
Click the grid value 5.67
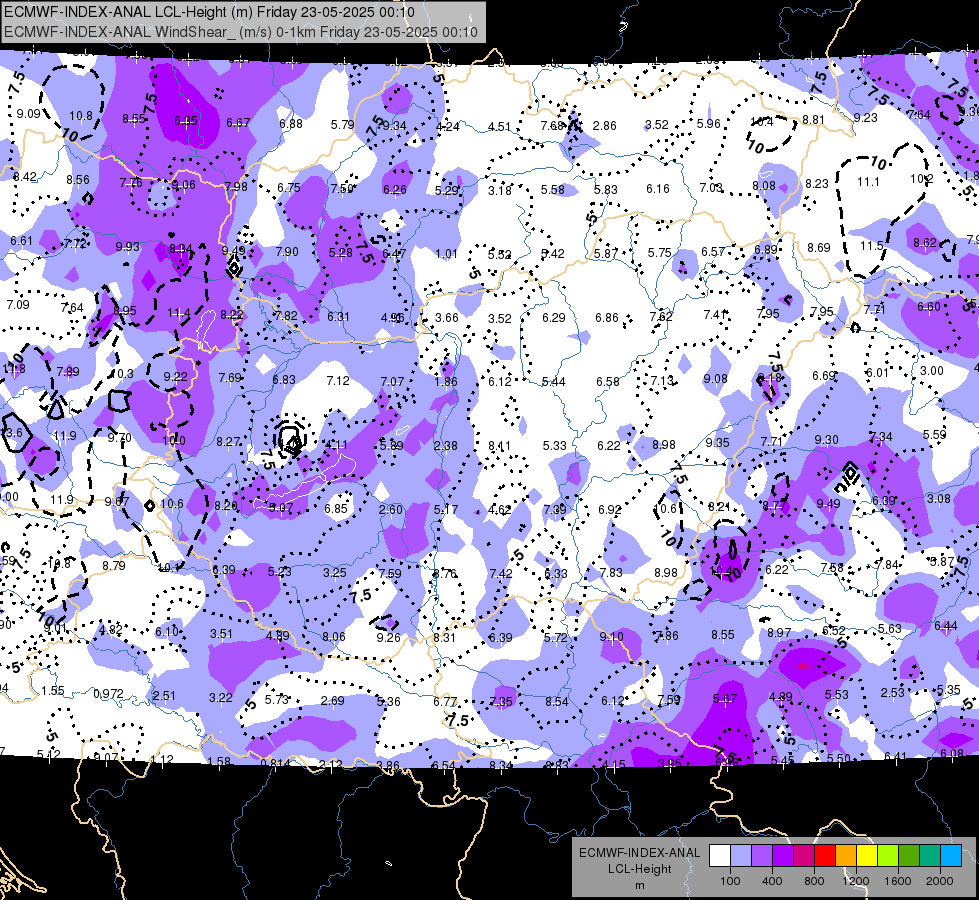[725, 698]
